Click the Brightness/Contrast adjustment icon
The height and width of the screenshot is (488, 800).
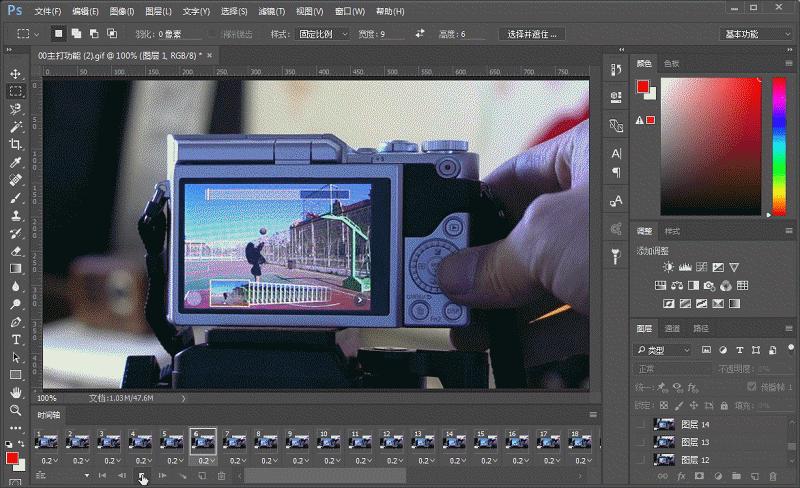668,268
